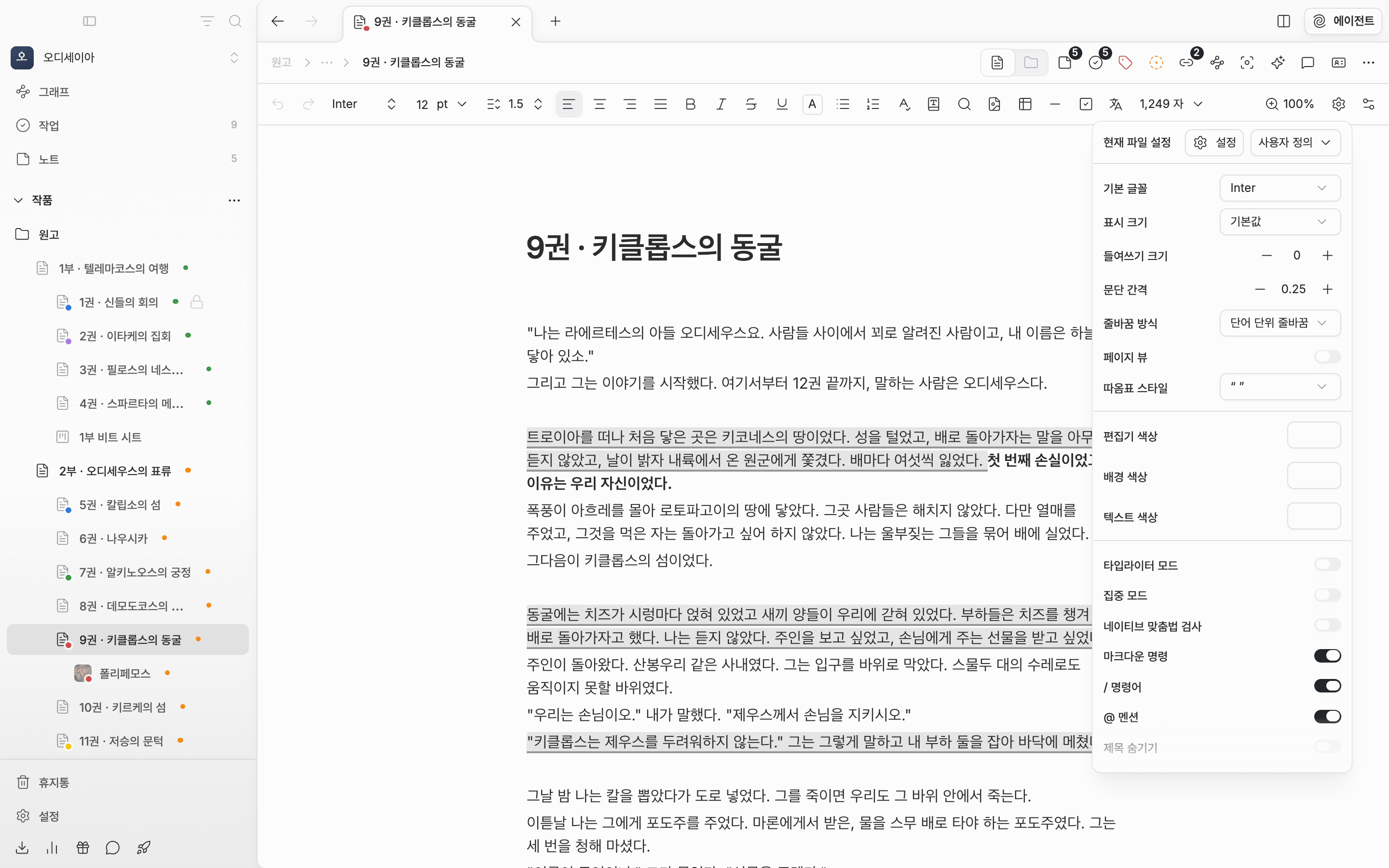Viewport: 1389px width, 868px height.
Task: Open the 따옴표 스타일 dropdown
Action: pyautogui.click(x=1280, y=387)
